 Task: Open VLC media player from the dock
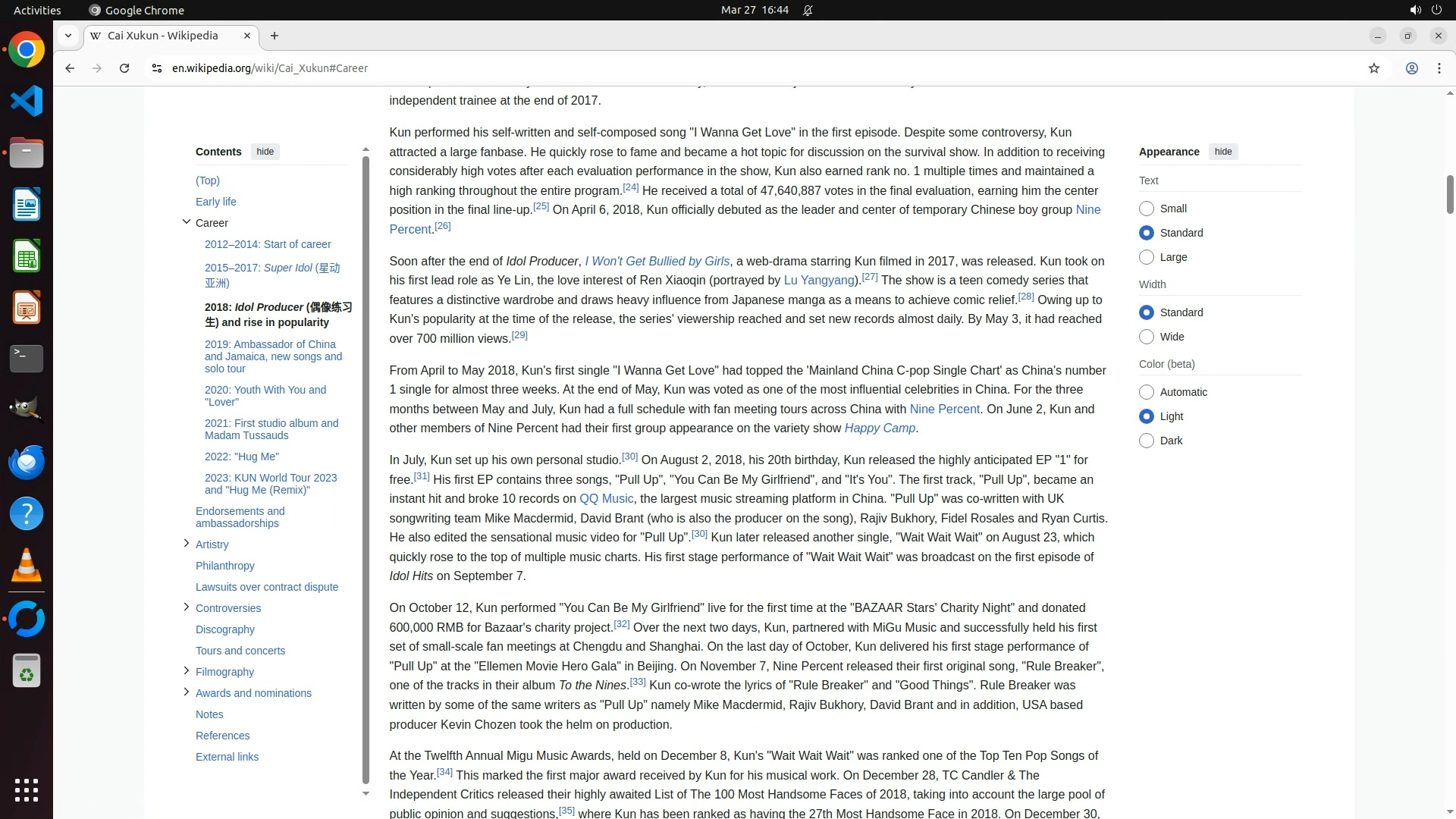(x=27, y=565)
